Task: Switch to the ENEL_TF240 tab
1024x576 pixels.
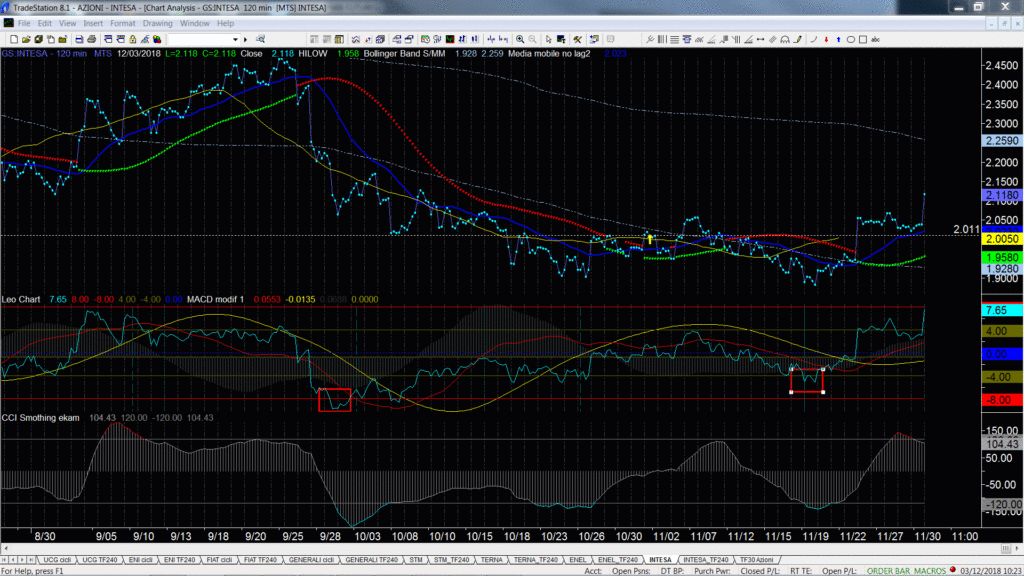Action: [618, 560]
